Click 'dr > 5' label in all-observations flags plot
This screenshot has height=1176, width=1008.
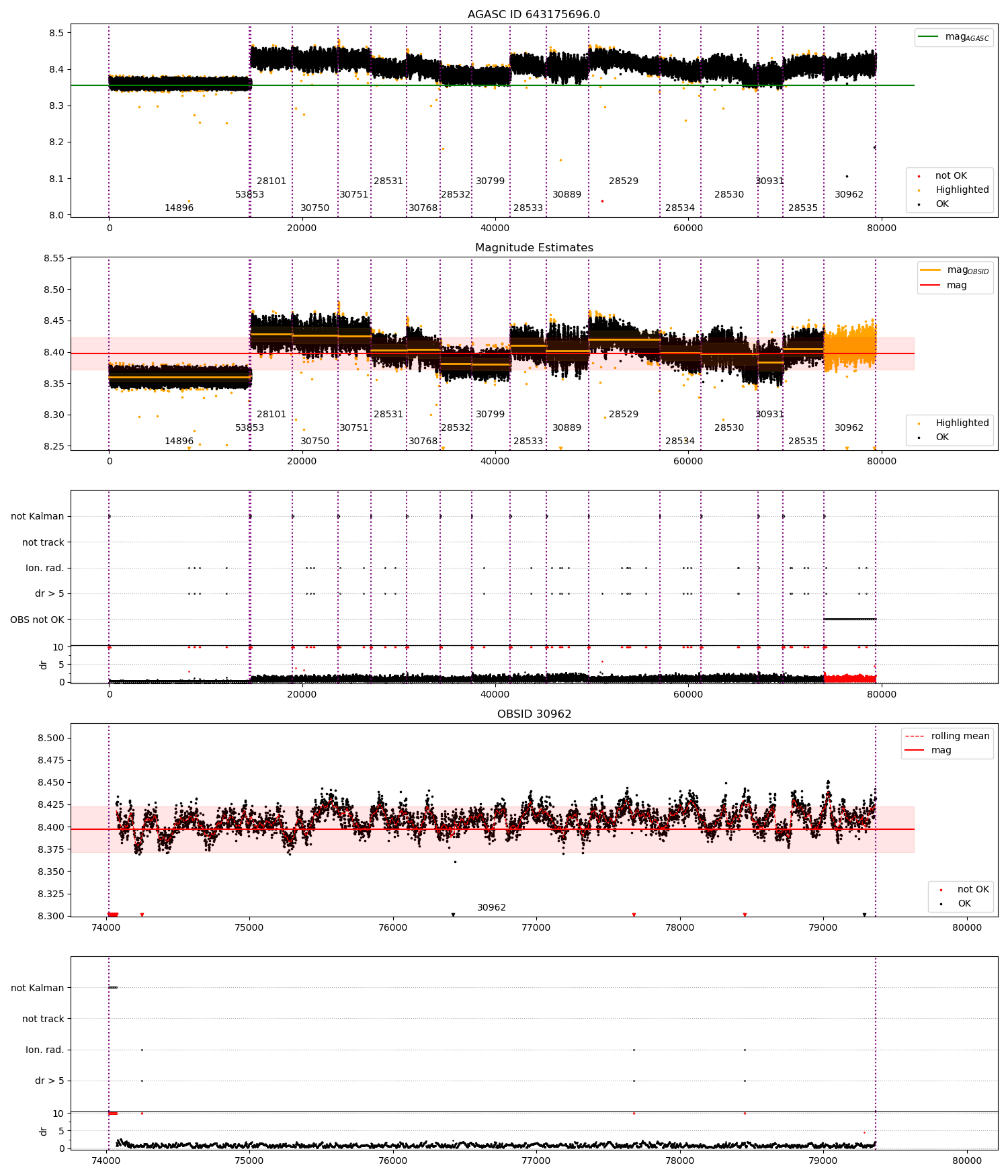pyautogui.click(x=50, y=594)
